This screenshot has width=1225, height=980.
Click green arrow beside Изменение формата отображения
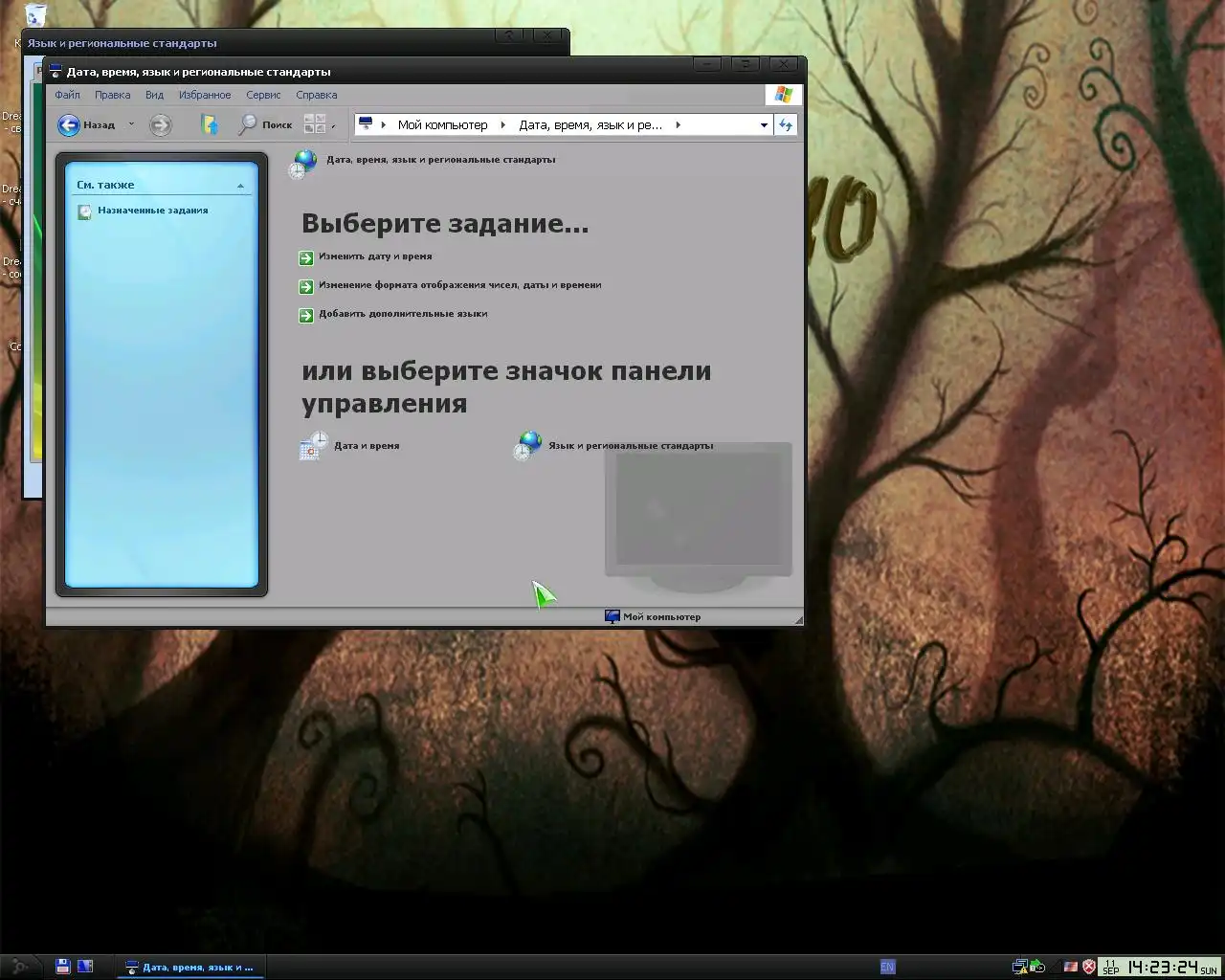306,286
